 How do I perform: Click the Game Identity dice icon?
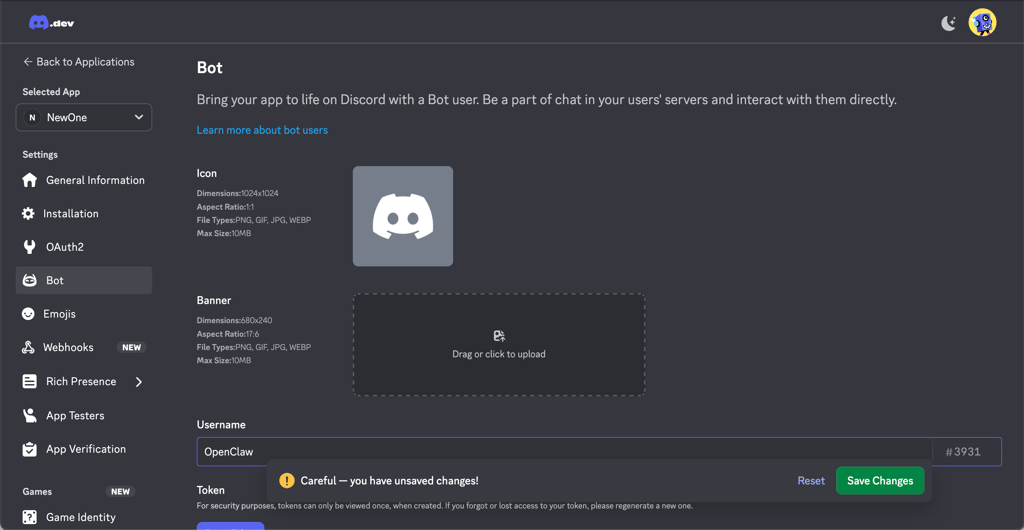[29, 518]
